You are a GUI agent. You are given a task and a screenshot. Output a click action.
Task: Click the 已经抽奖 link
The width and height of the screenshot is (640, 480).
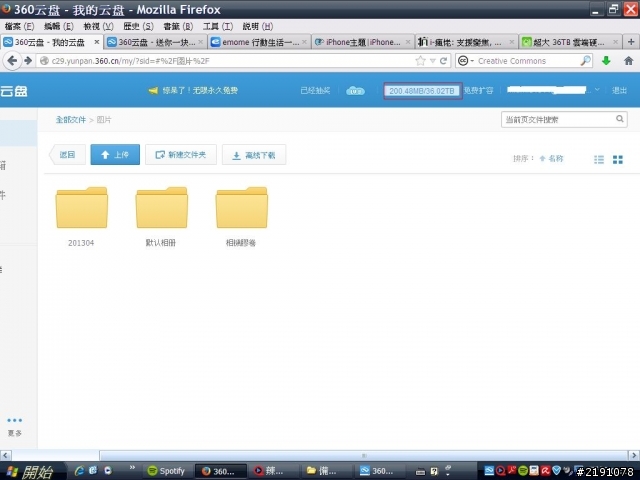tap(315, 90)
